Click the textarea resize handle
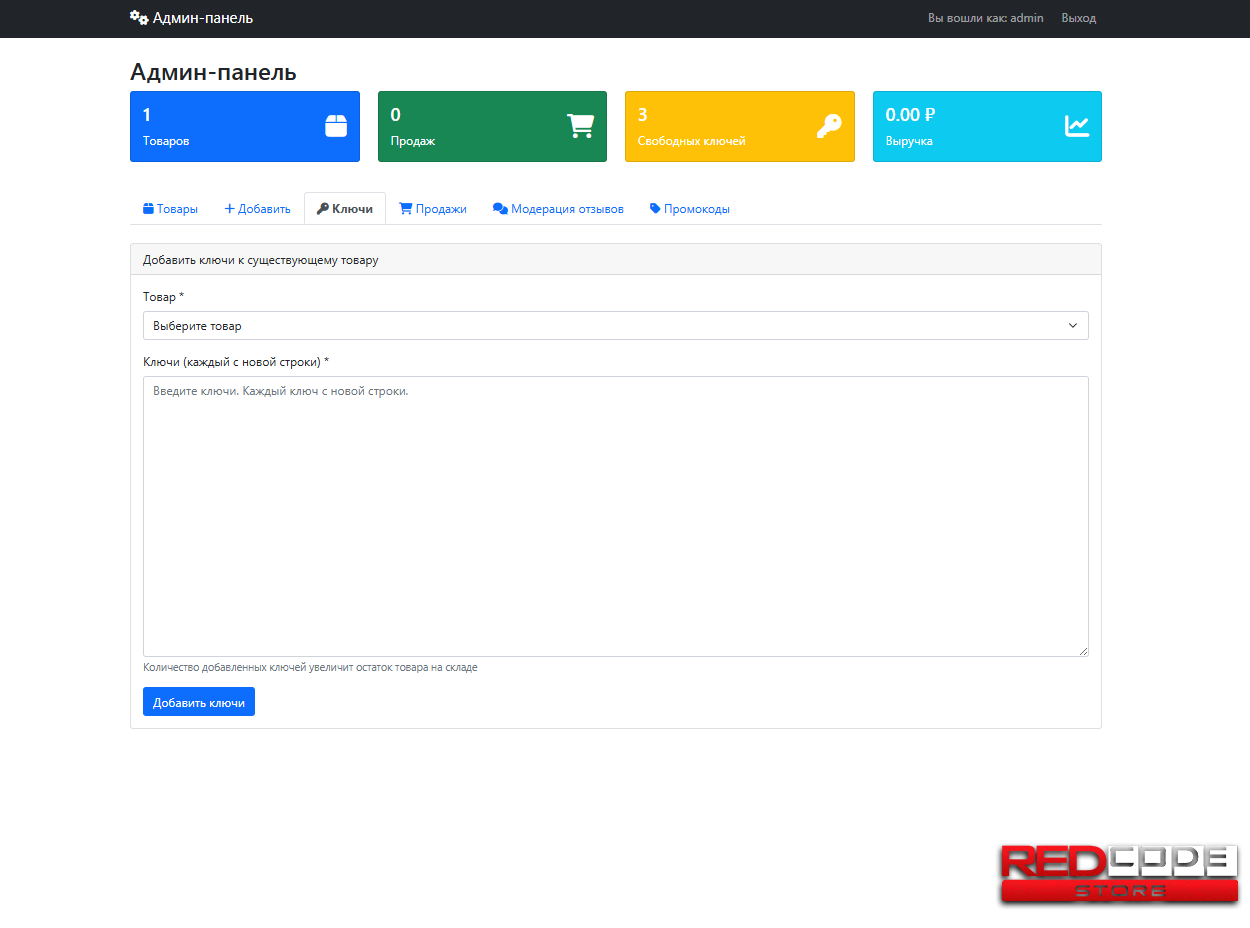Viewport: 1250px width, 928px height. click(1083, 651)
